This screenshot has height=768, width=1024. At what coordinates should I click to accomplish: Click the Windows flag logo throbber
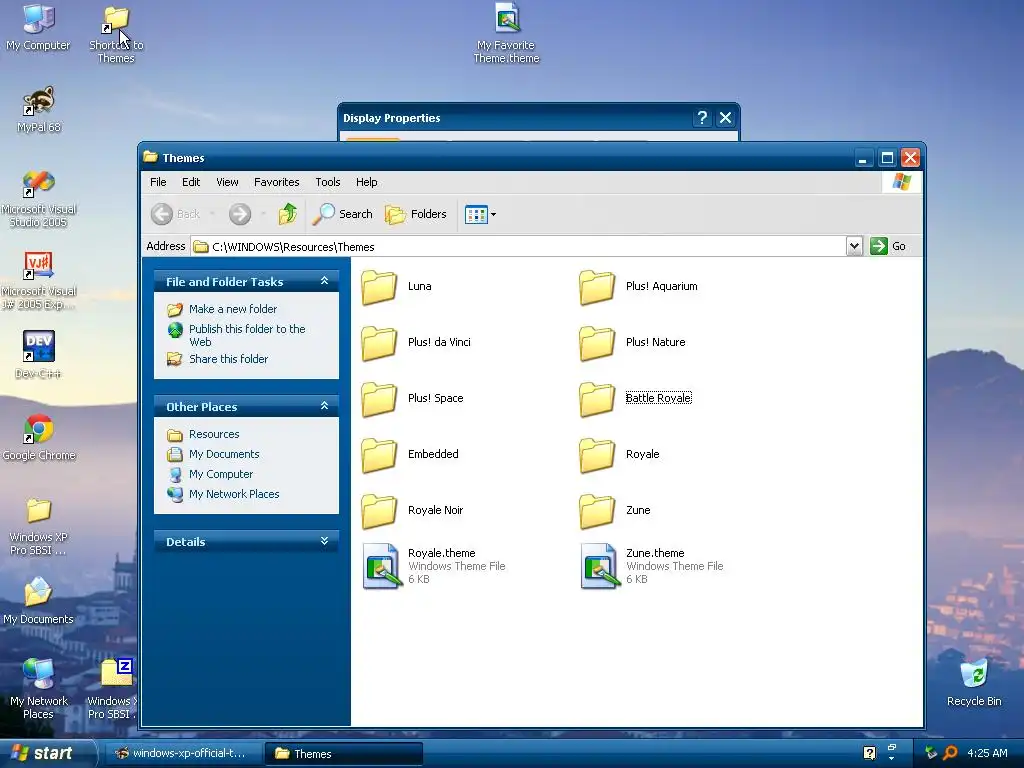(x=902, y=182)
